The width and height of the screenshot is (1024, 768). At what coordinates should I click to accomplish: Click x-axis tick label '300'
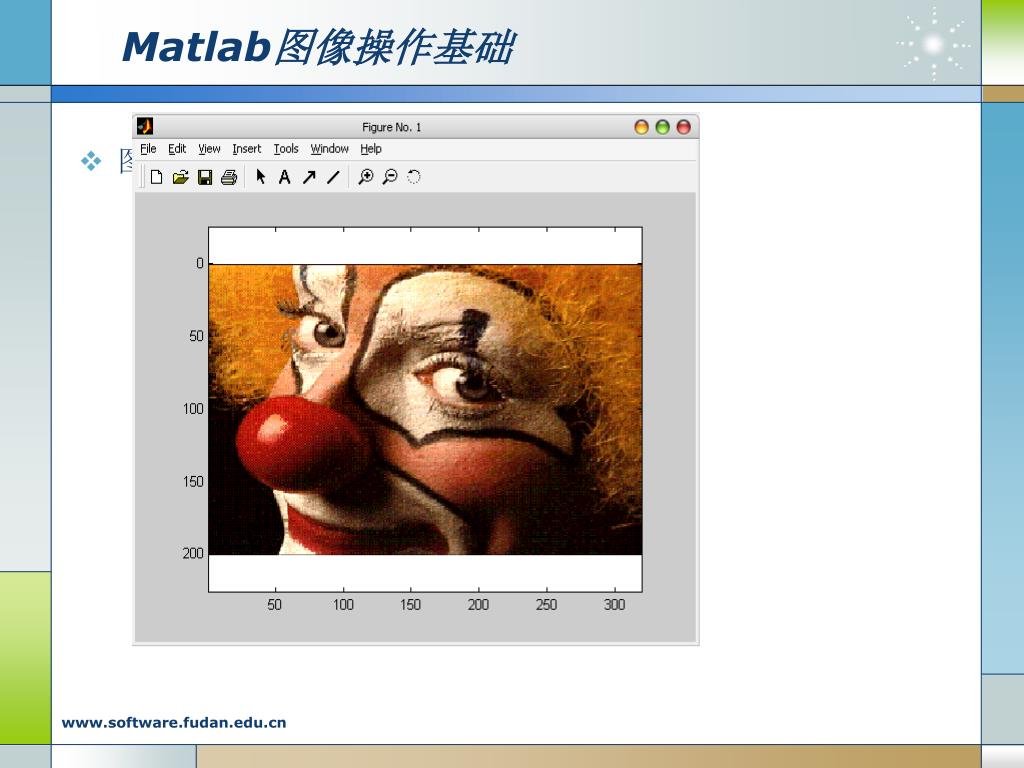click(x=615, y=605)
